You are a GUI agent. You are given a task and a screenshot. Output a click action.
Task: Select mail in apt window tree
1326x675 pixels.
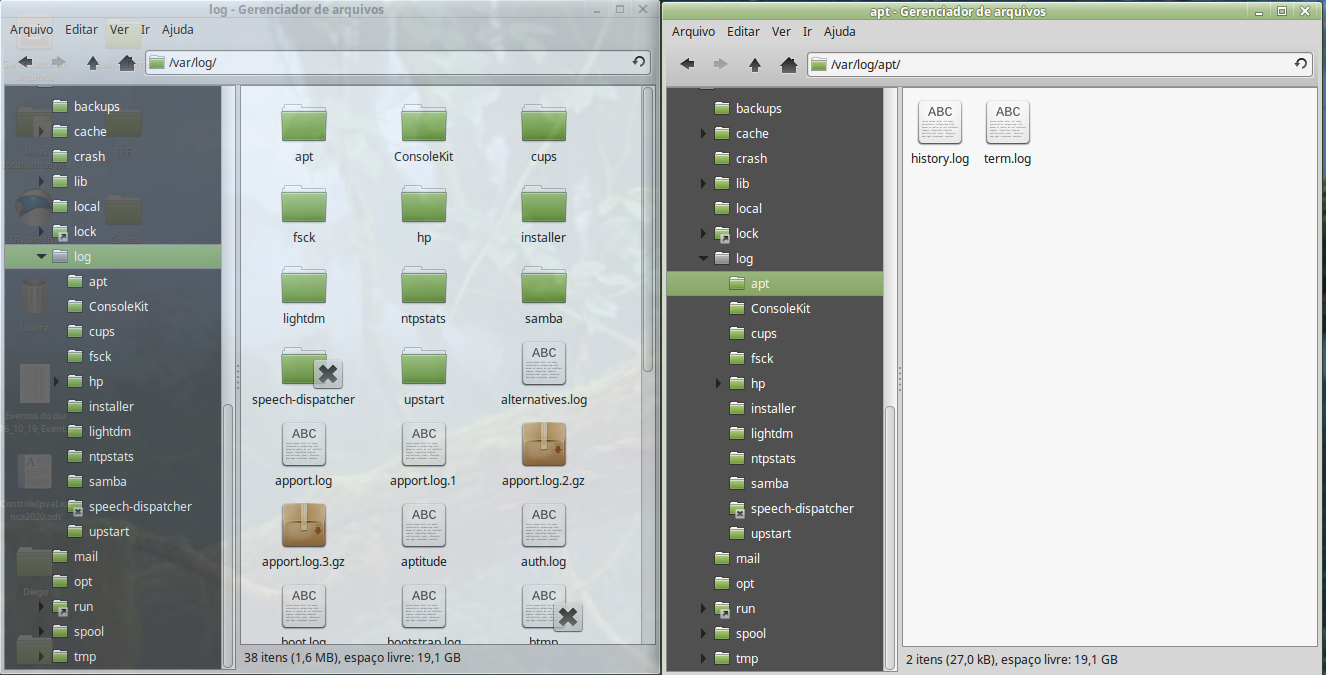747,558
